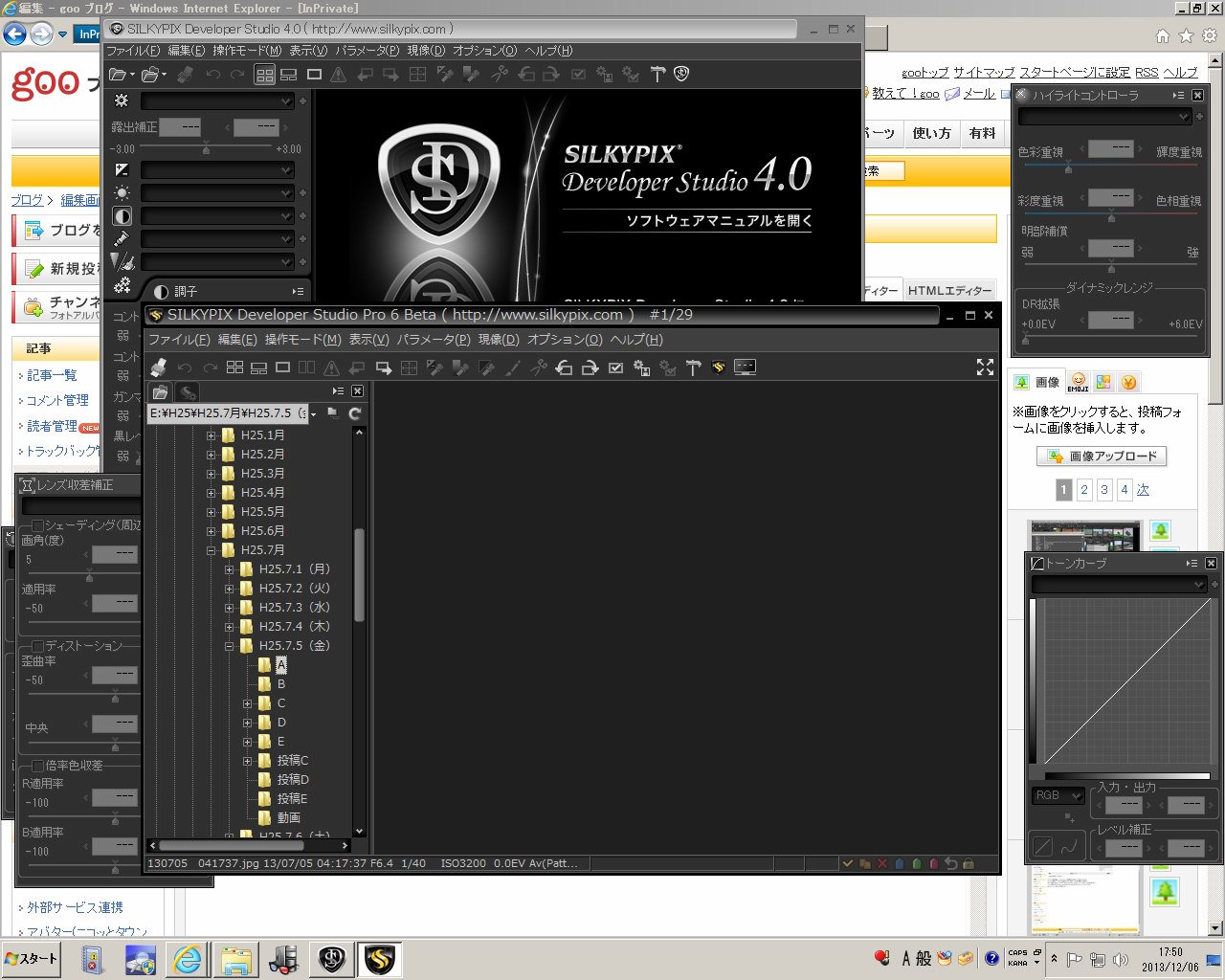Screen dimensions: 1225x980
Task: Click the open file icon in Studio 4.0
Action: [120, 74]
